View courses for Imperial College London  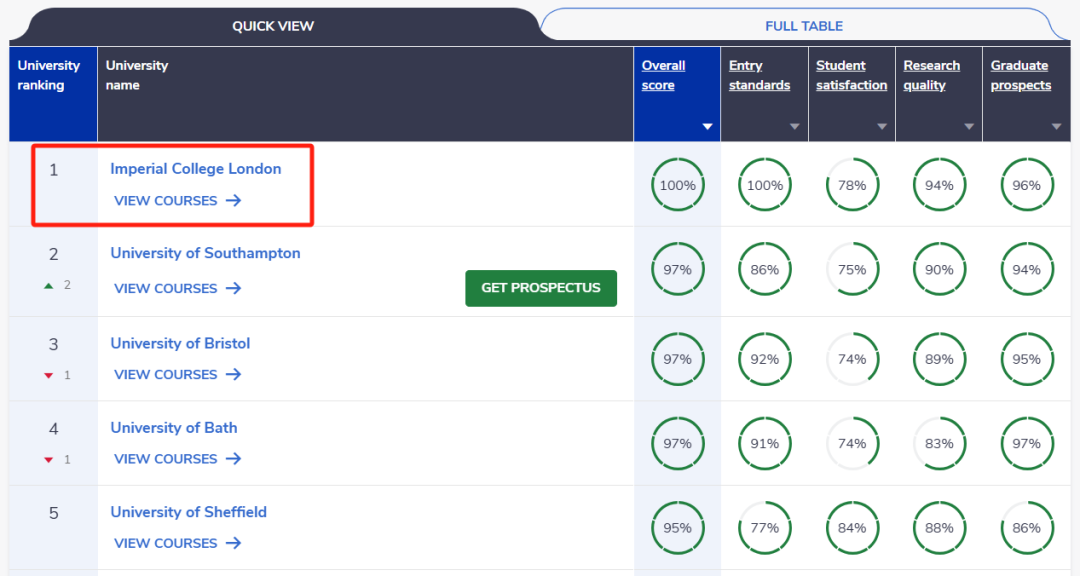[x=178, y=200]
